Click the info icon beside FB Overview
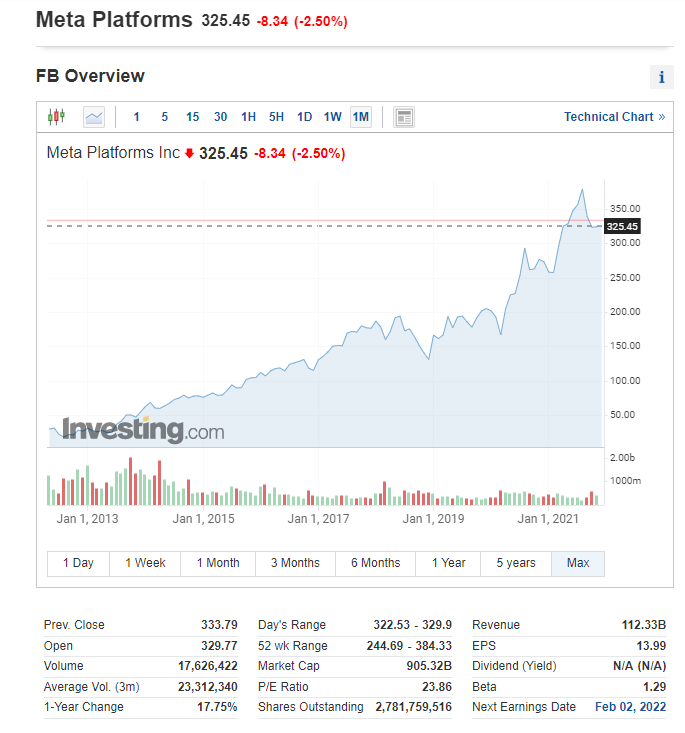Image resolution: width=685 pixels, height=733 pixels. click(661, 77)
